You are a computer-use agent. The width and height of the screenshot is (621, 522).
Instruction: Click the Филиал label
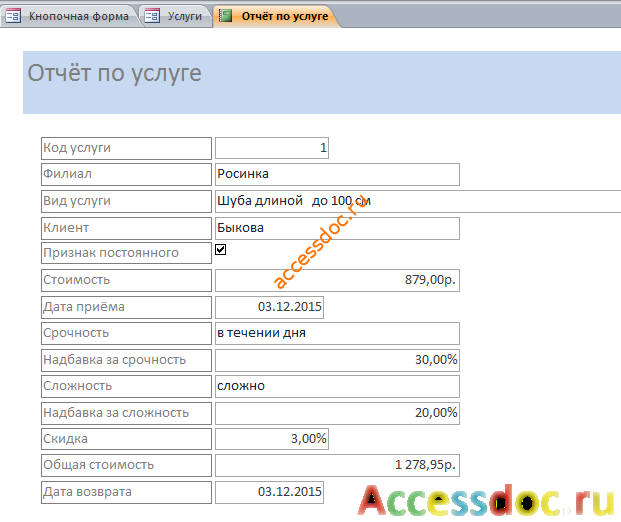pos(126,174)
